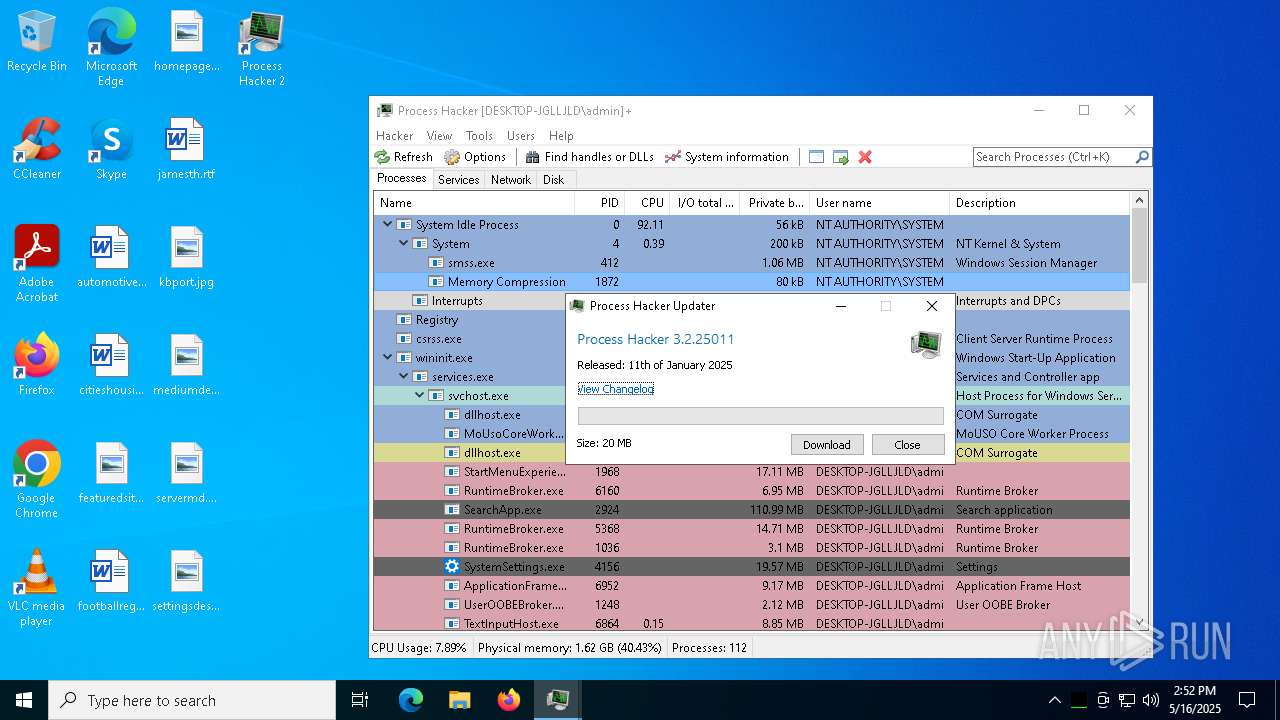Viewport: 1280px width, 720px height.
Task: Select the SearchApp.exe process row
Action: point(752,510)
